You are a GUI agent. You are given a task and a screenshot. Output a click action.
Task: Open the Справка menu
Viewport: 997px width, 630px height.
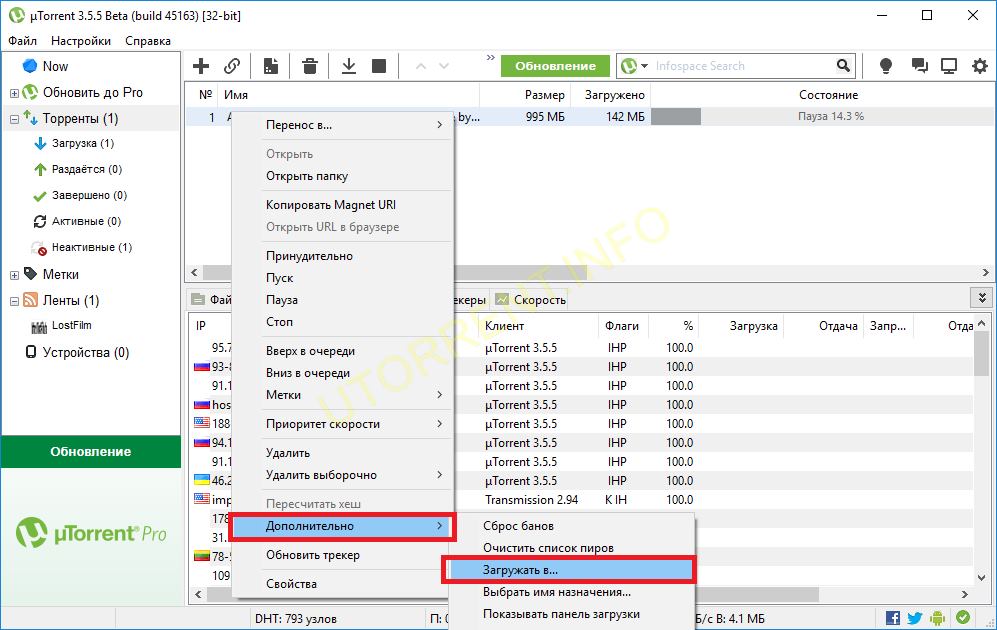[x=148, y=41]
